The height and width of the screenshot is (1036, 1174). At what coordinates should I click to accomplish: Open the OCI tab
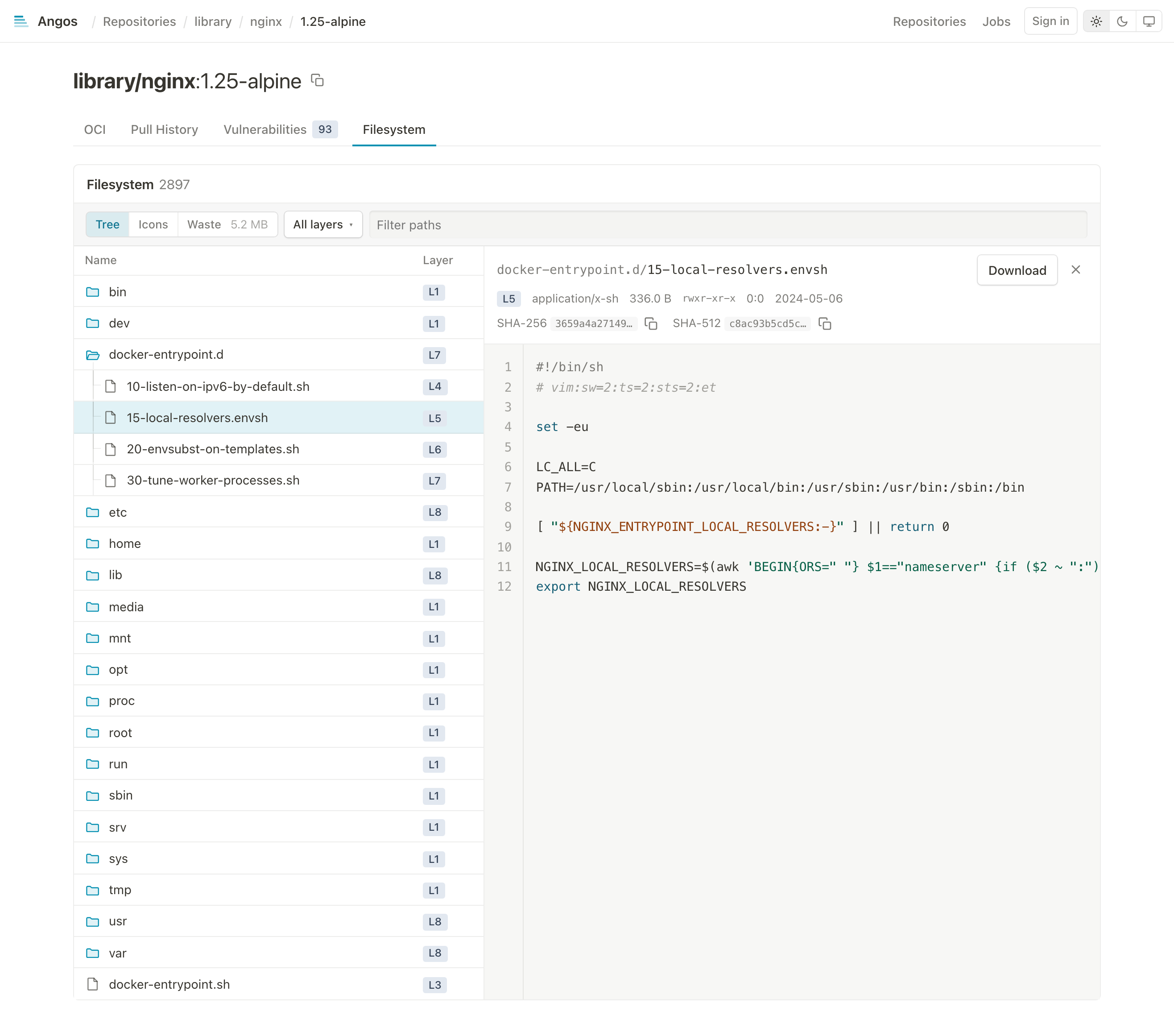(95, 129)
